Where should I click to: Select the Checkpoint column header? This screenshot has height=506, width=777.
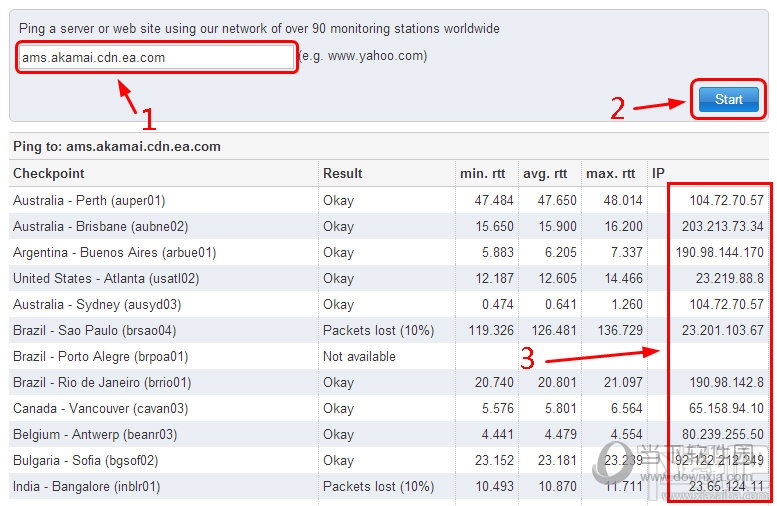pyautogui.click(x=49, y=173)
